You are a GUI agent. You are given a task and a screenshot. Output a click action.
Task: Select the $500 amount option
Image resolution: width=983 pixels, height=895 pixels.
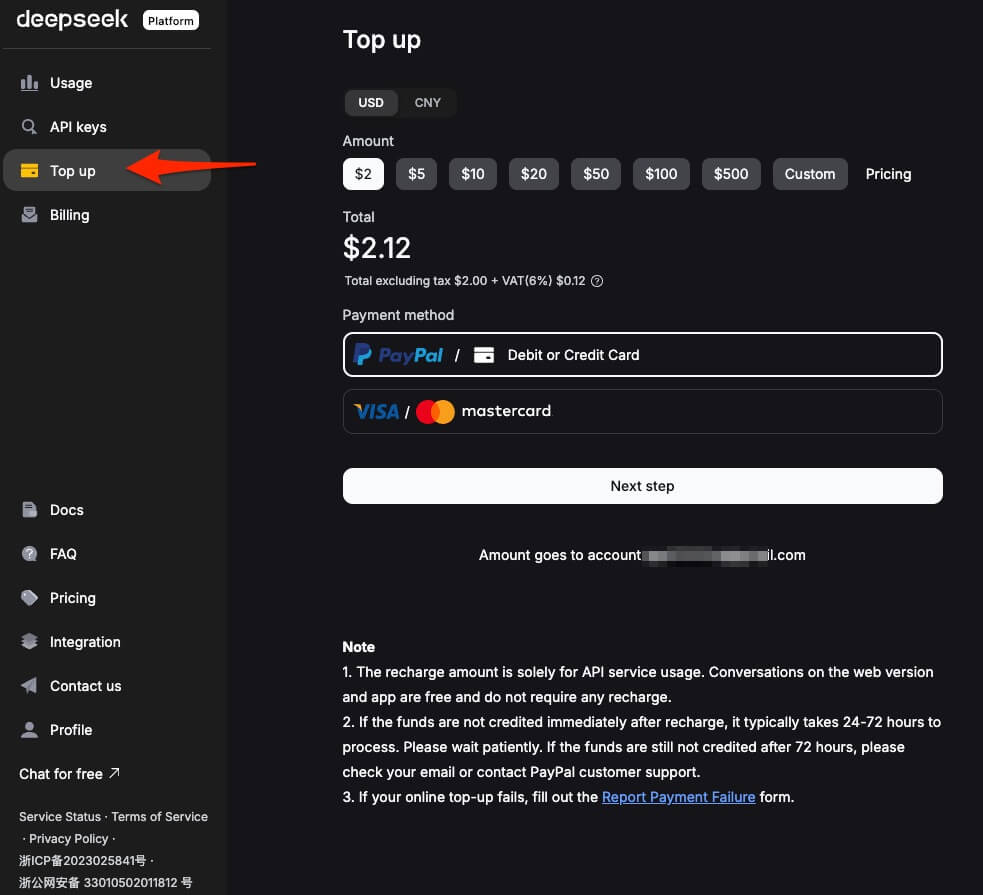tap(731, 174)
